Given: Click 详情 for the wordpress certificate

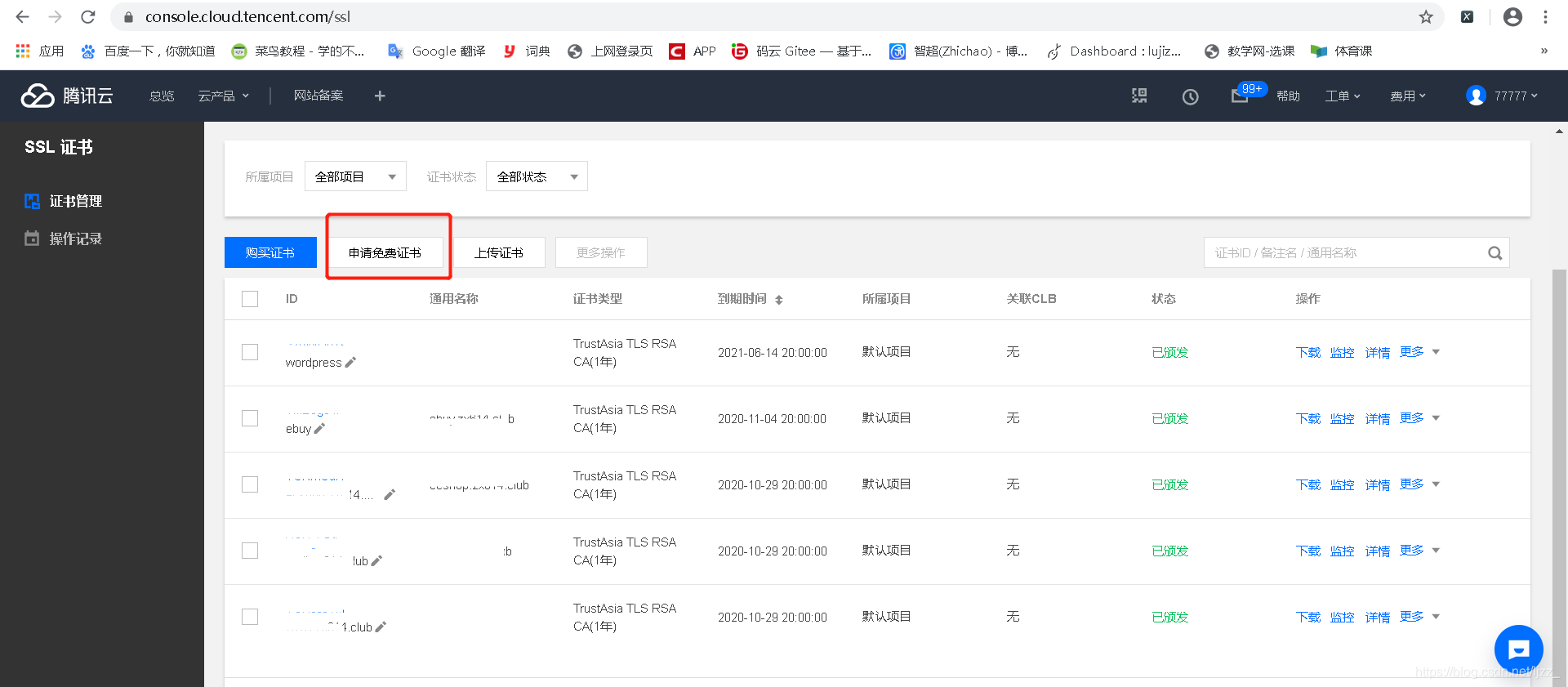Looking at the screenshot, I should click(1377, 352).
